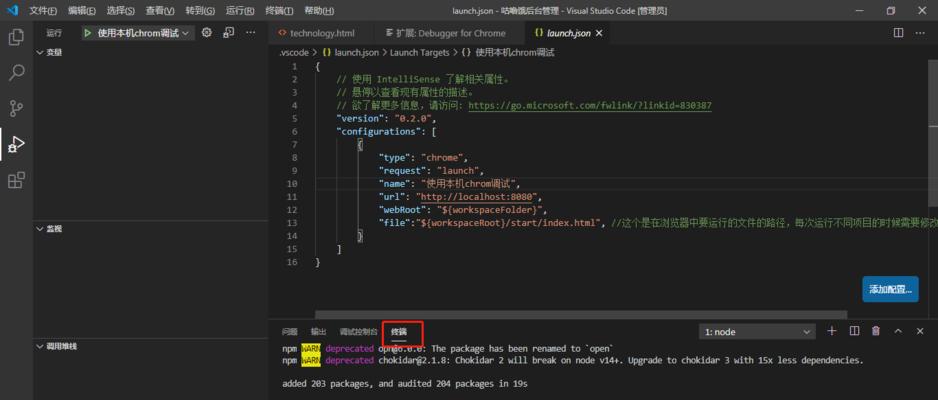Switch to the technology.html tab
The height and width of the screenshot is (400, 938).
321,33
